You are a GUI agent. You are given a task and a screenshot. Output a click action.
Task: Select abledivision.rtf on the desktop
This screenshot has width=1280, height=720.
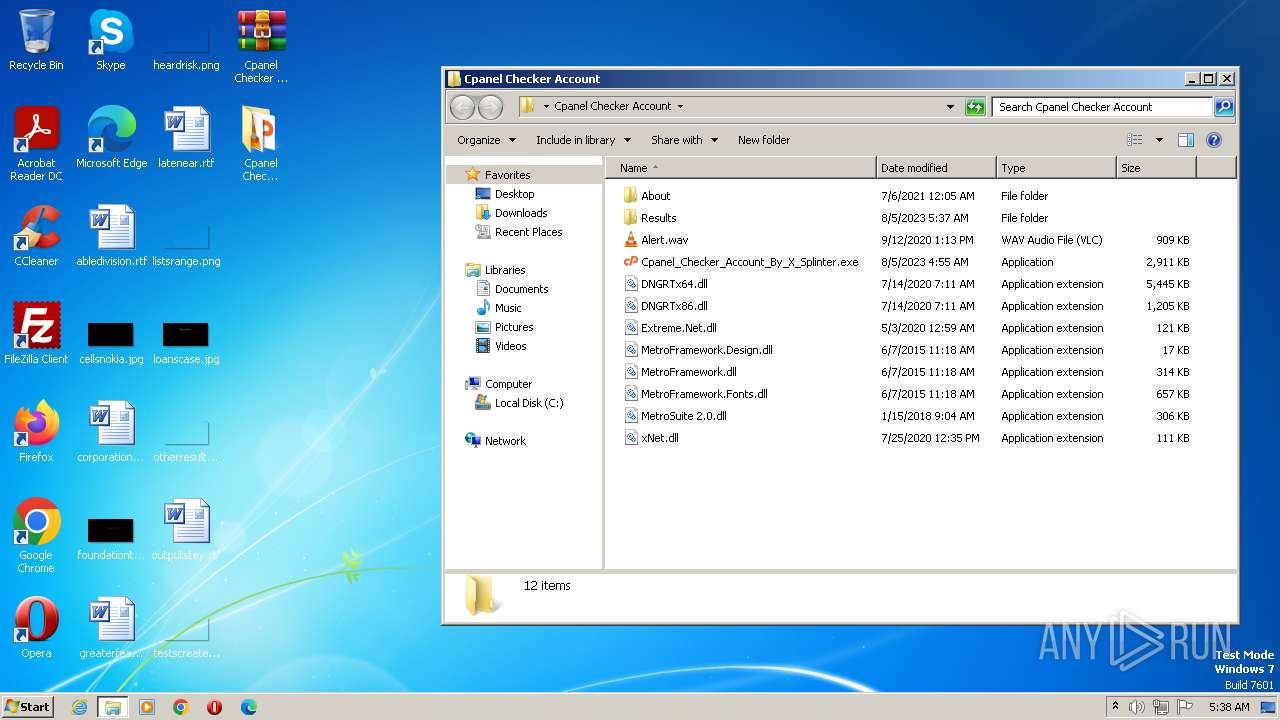tap(111, 236)
